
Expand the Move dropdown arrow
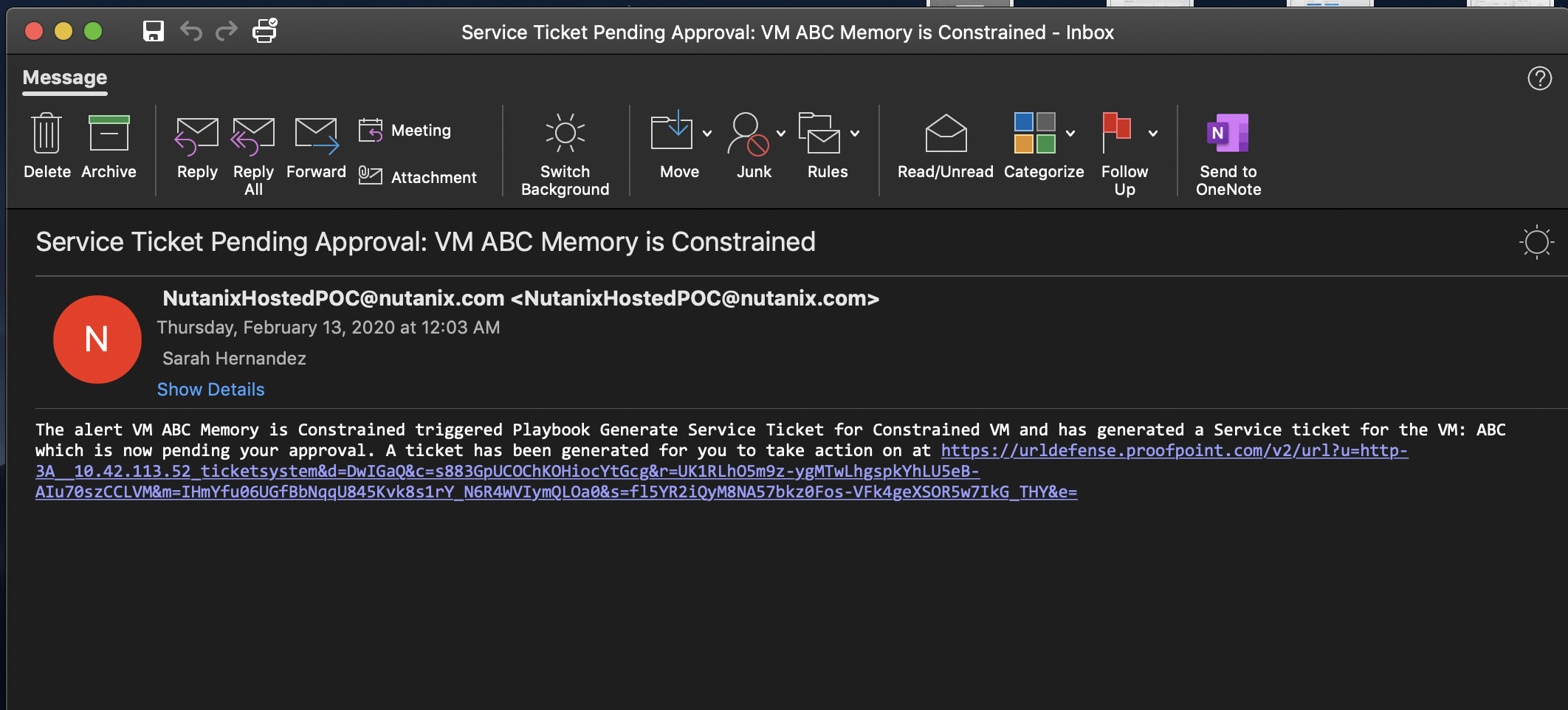coord(707,134)
